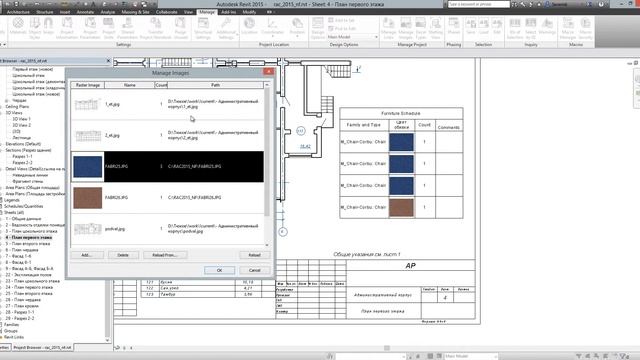
Task: Confirm with OK in Manage Images dialog
Action: 219,270
